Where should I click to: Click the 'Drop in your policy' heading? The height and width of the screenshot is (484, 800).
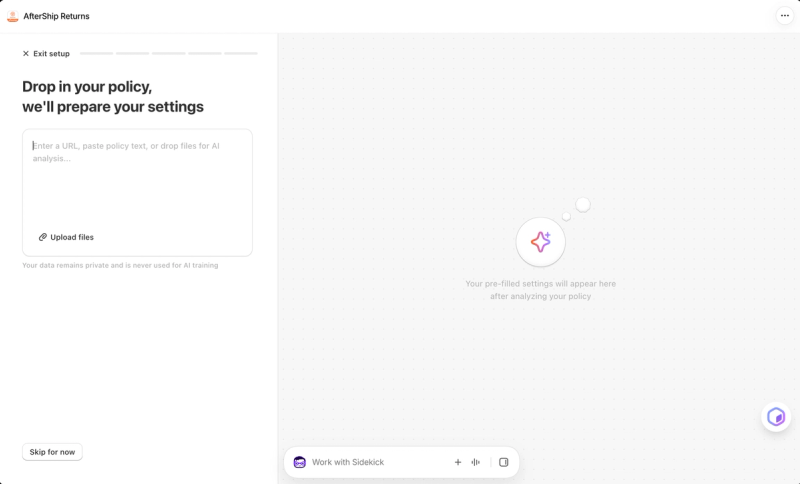(113, 96)
